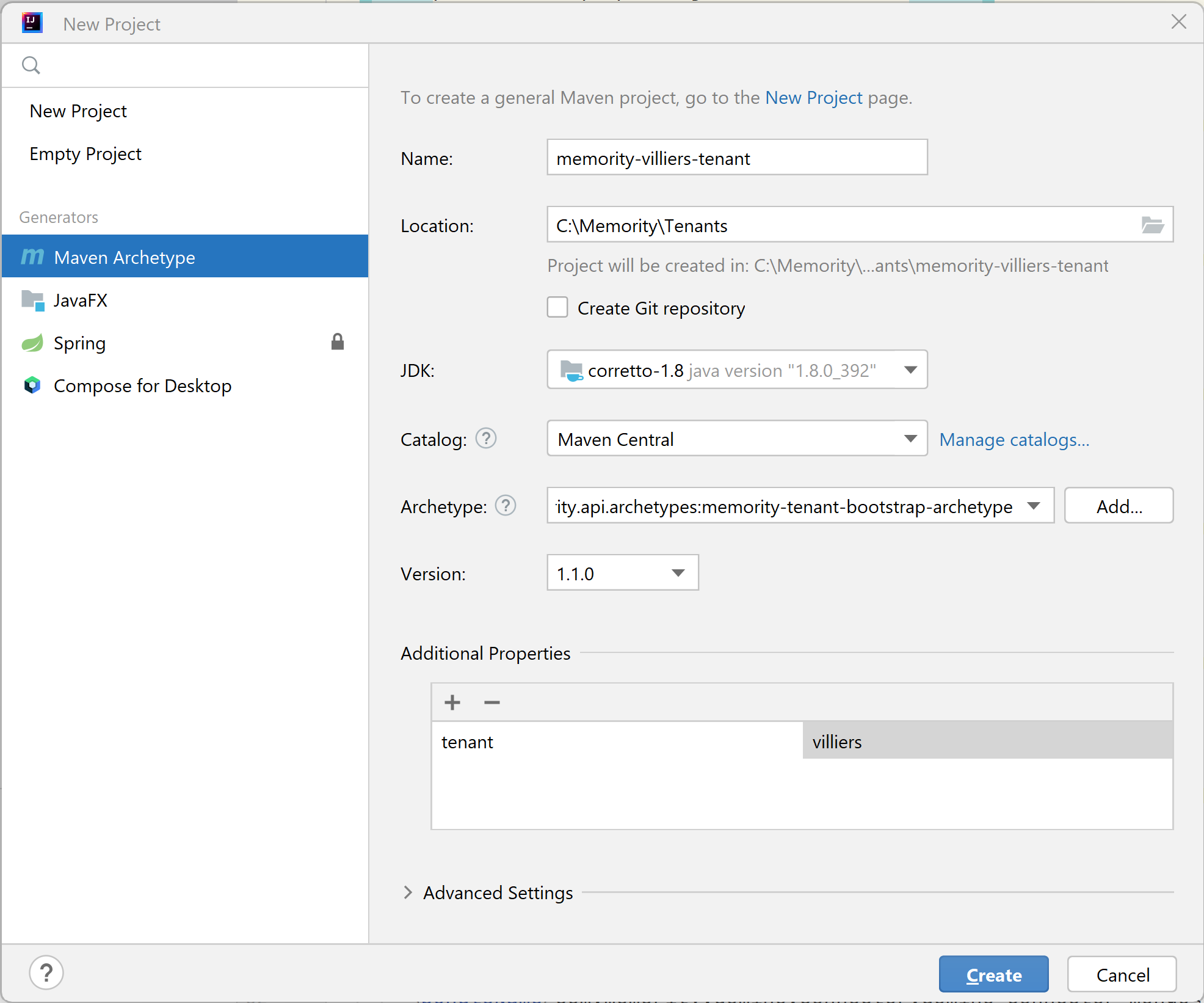Open the Archetype combo box
The width and height of the screenshot is (1204, 1003).
tap(1033, 506)
